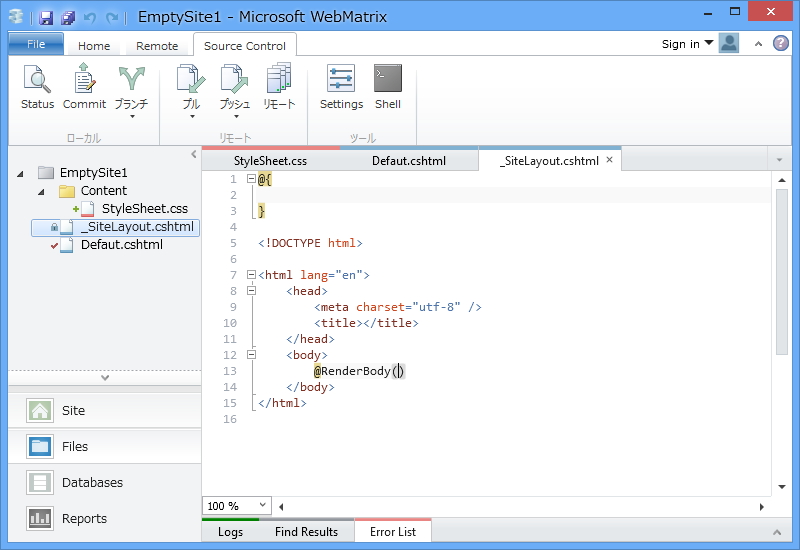Image resolution: width=800 pixels, height=550 pixels.
Task: Collapse the html element fold at line 7
Action: coord(251,274)
